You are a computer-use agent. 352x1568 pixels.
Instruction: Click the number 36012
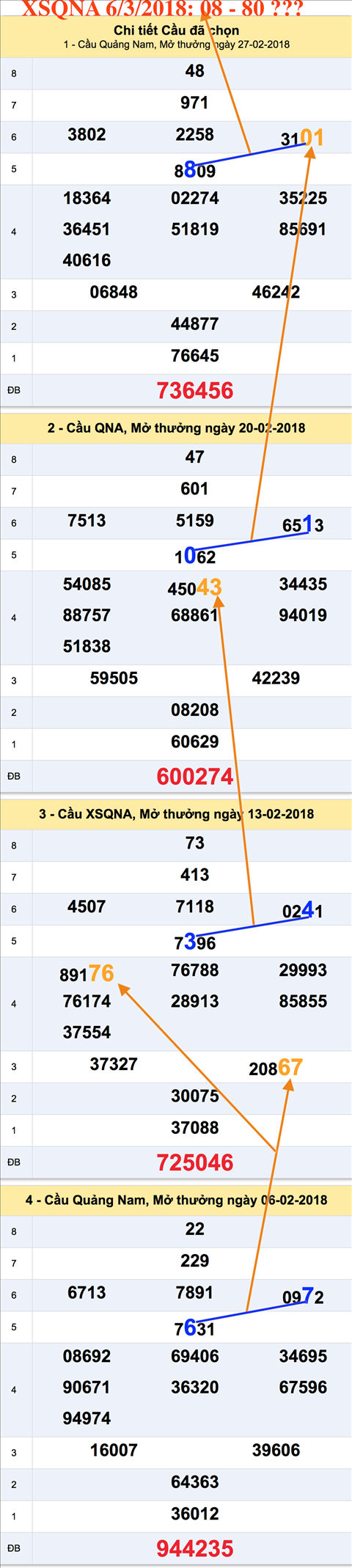coord(195,1514)
